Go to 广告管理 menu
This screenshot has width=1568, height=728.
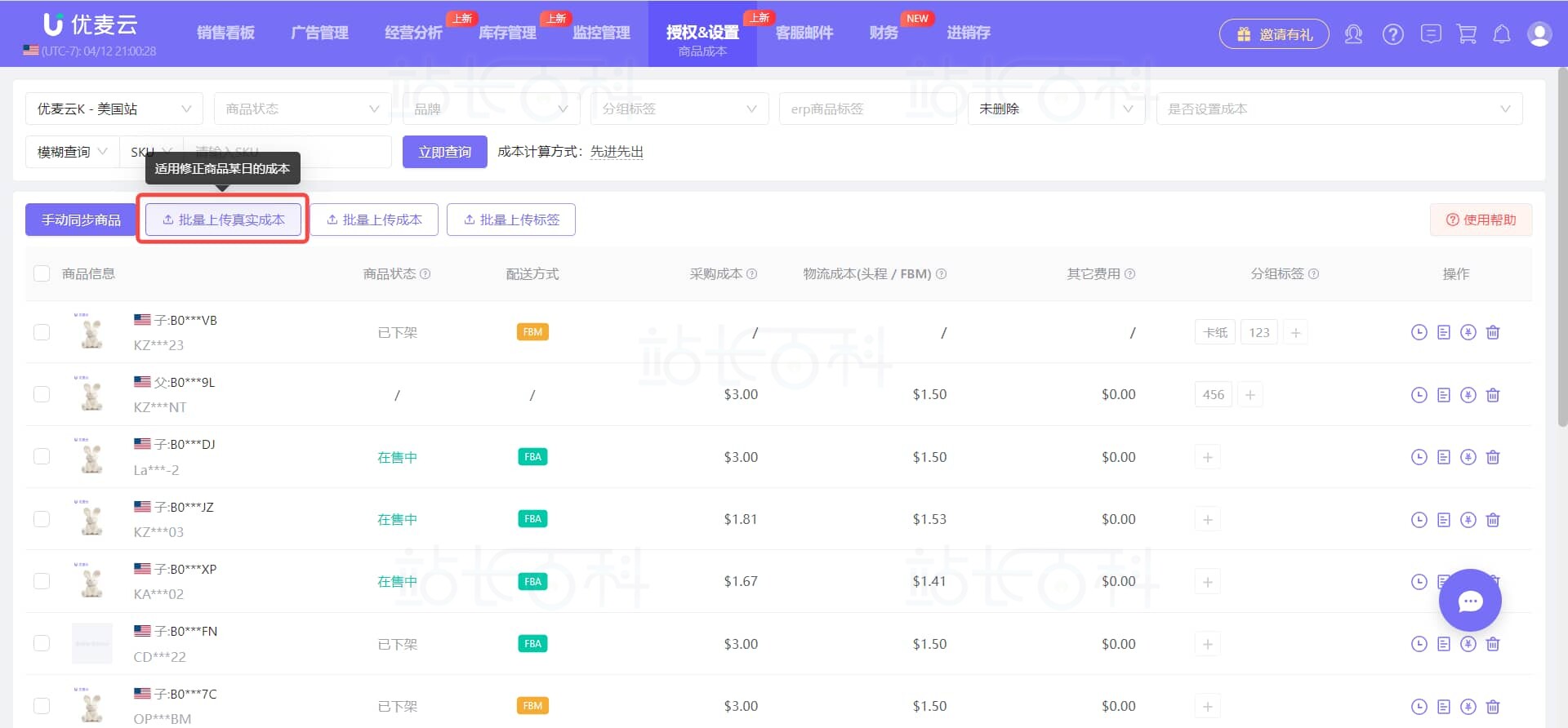[319, 33]
